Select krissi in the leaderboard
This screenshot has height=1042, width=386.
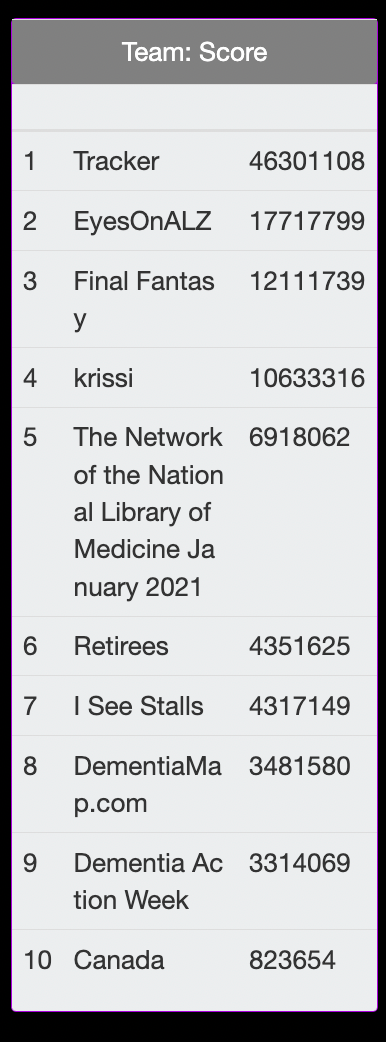103,377
